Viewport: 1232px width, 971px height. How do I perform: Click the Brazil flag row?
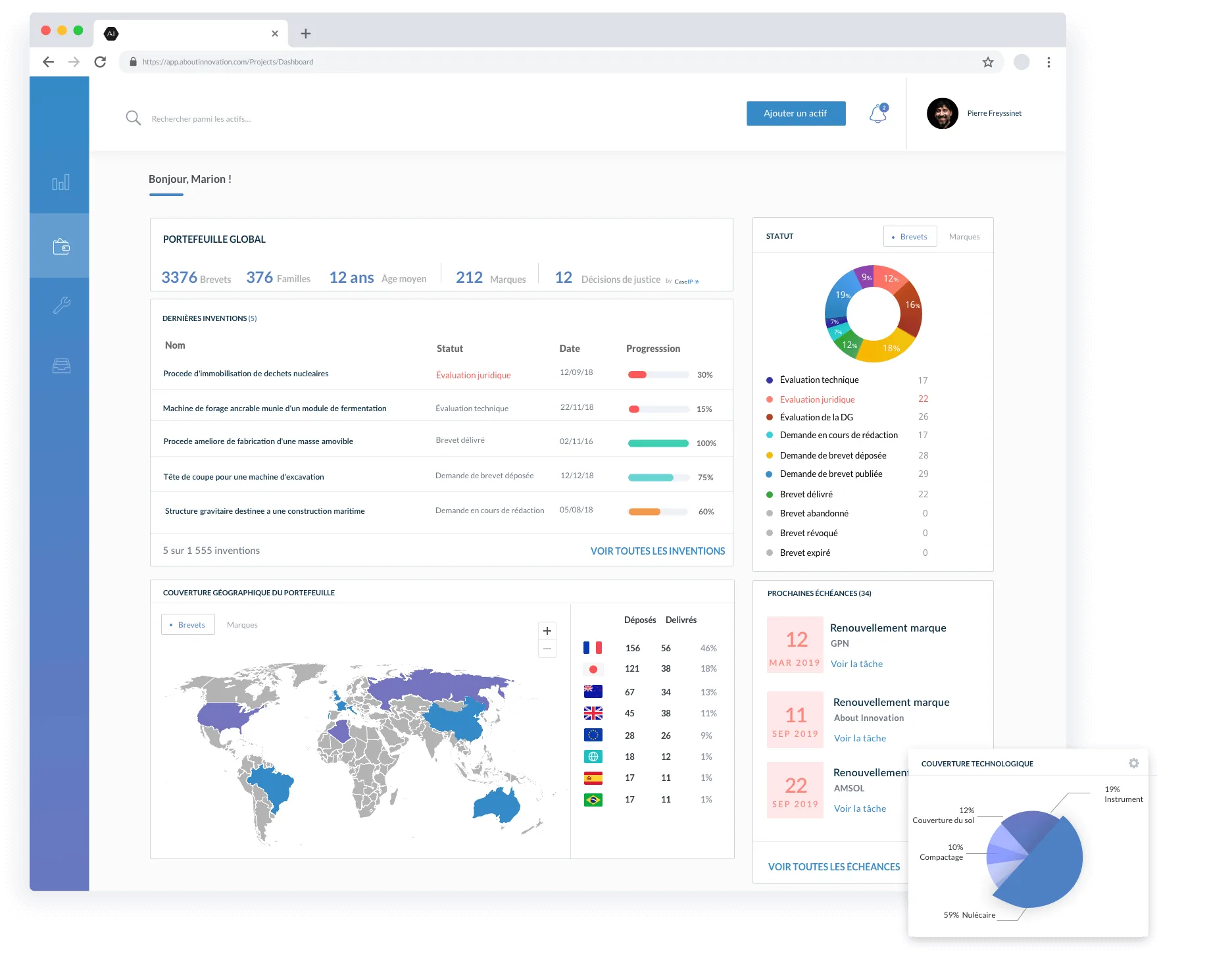650,799
